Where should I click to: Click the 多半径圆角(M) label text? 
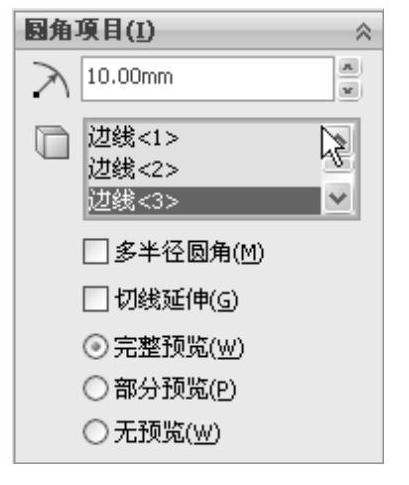[189, 252]
